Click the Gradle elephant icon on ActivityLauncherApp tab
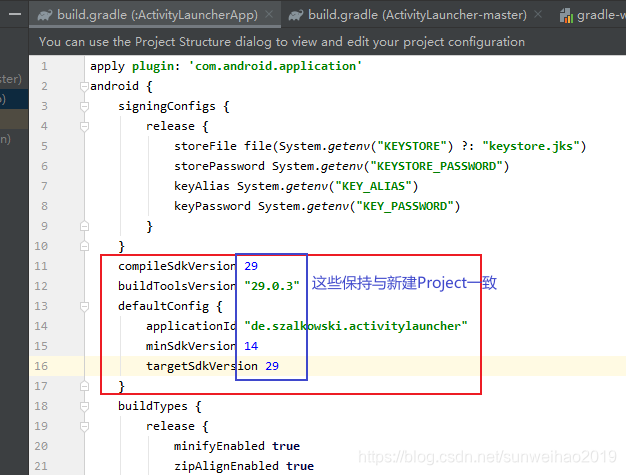This screenshot has width=626, height=475. 45,15
